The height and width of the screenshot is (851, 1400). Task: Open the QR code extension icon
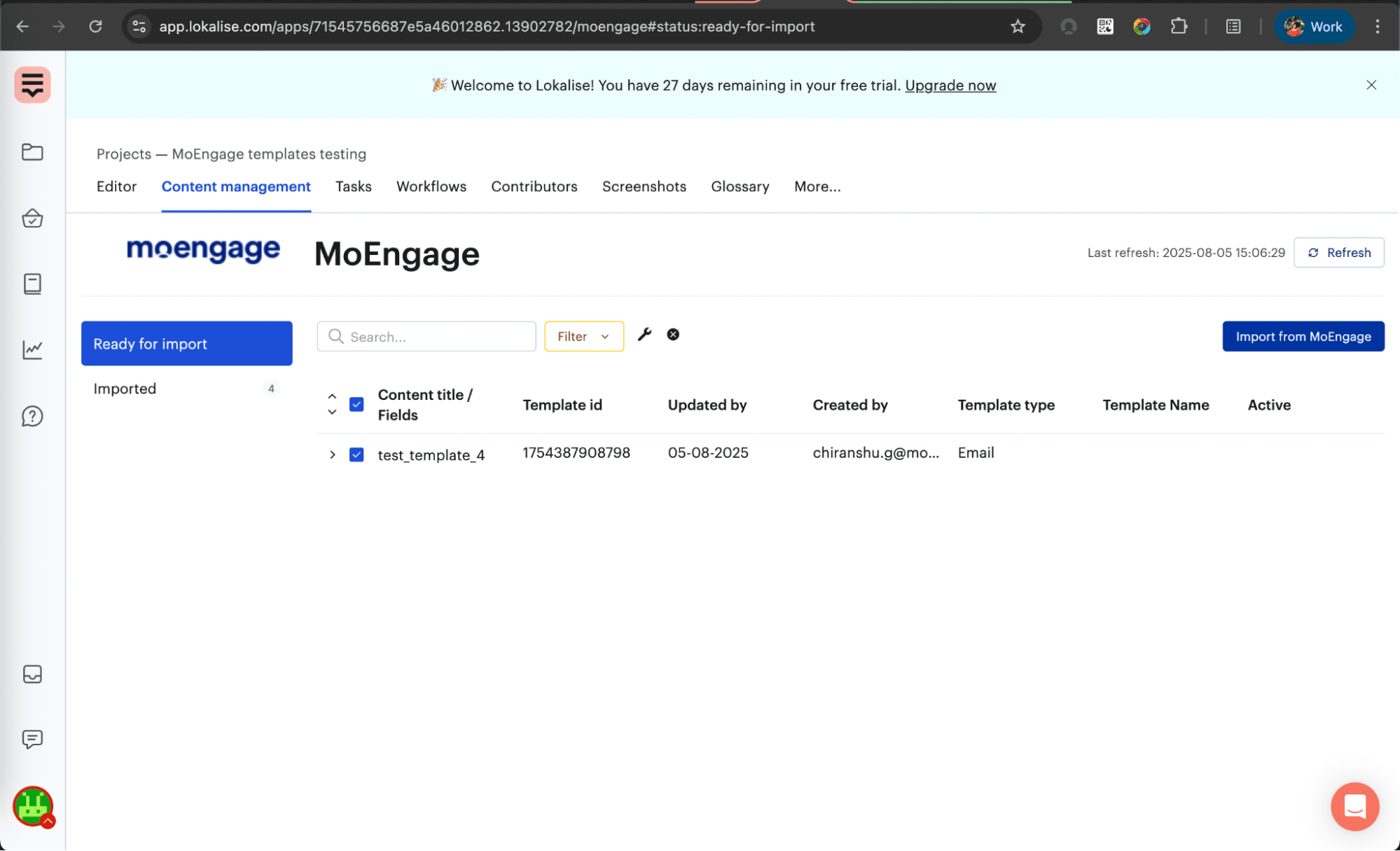click(x=1105, y=27)
